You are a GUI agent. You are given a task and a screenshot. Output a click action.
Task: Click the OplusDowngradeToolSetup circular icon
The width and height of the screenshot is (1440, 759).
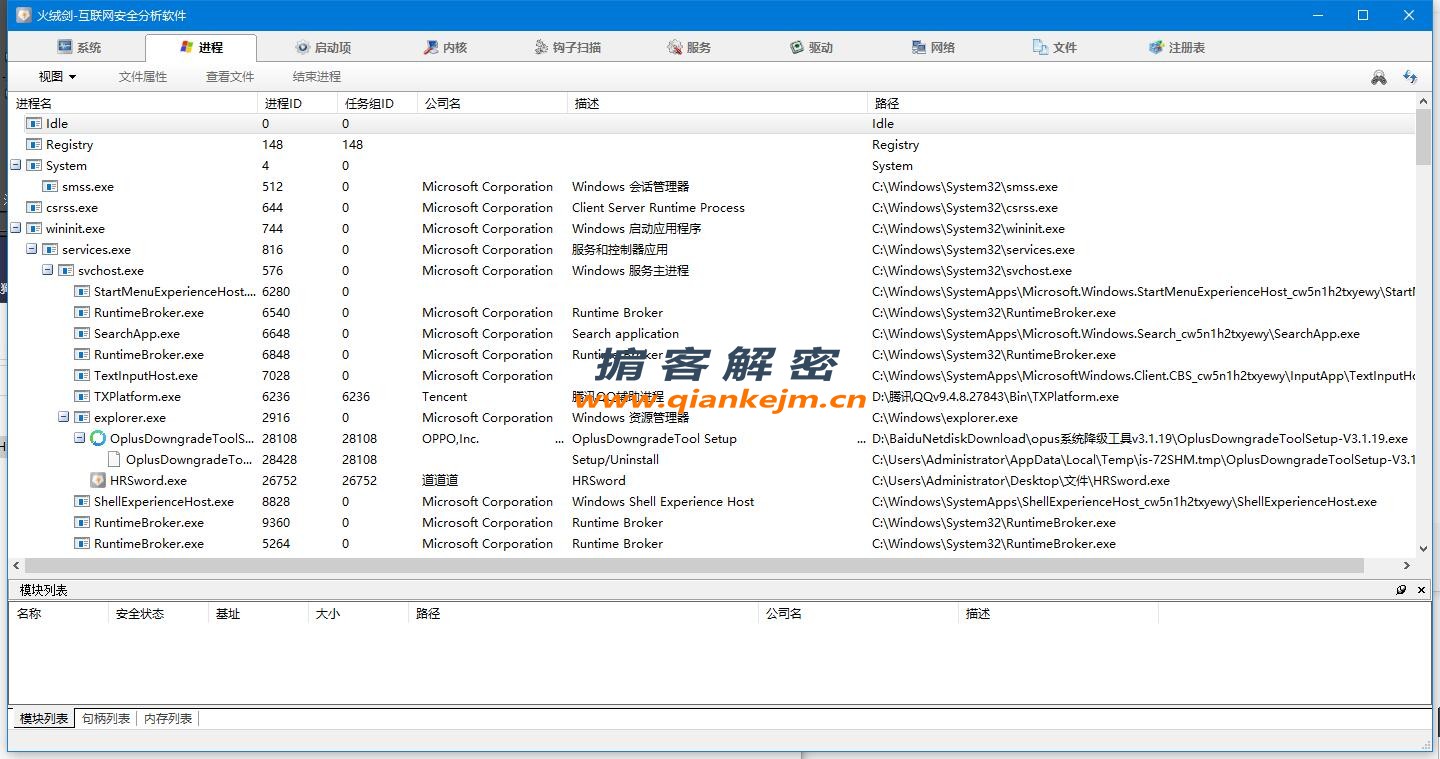98,439
